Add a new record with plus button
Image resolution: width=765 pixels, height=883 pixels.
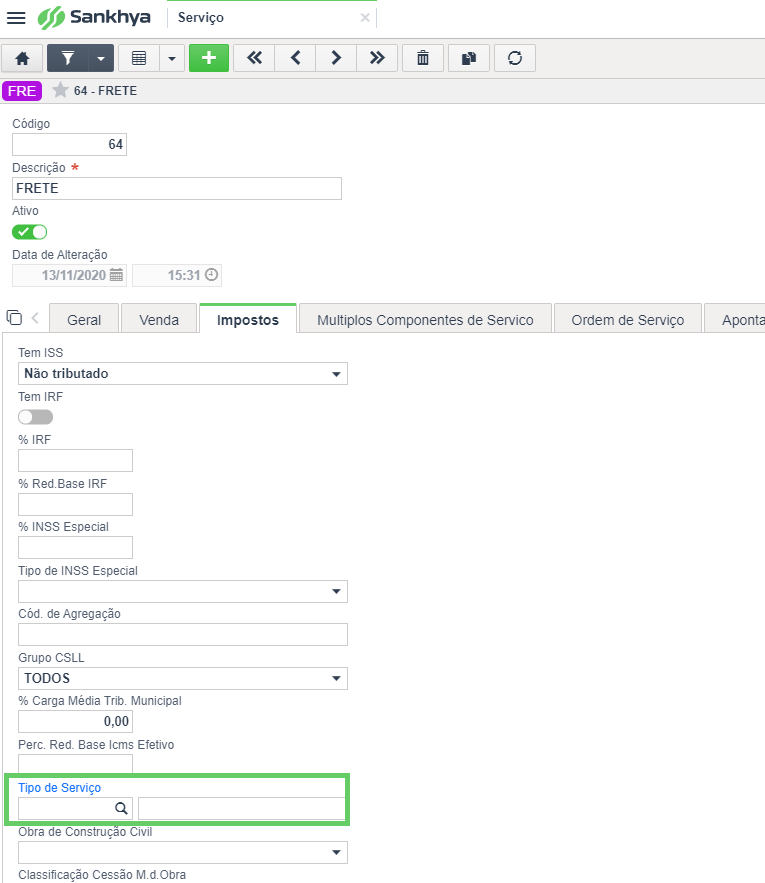[x=209, y=58]
